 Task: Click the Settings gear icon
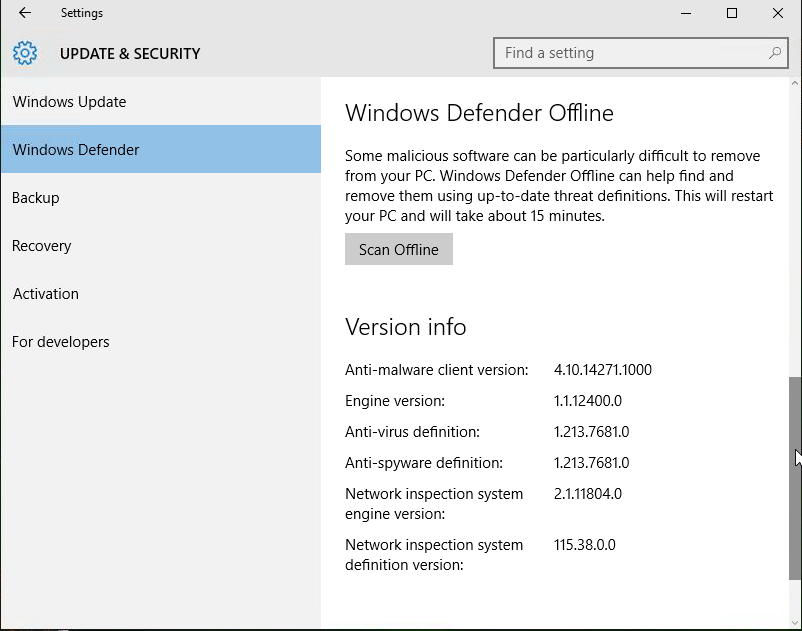tap(24, 52)
